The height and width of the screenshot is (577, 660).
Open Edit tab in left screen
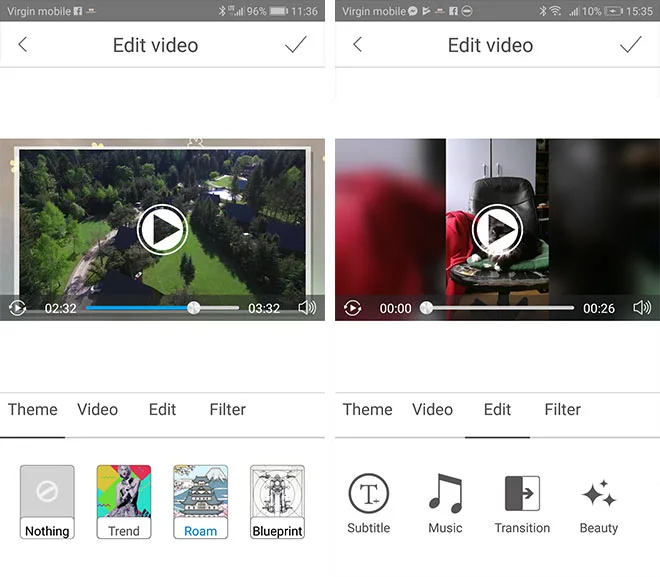pyautogui.click(x=162, y=409)
